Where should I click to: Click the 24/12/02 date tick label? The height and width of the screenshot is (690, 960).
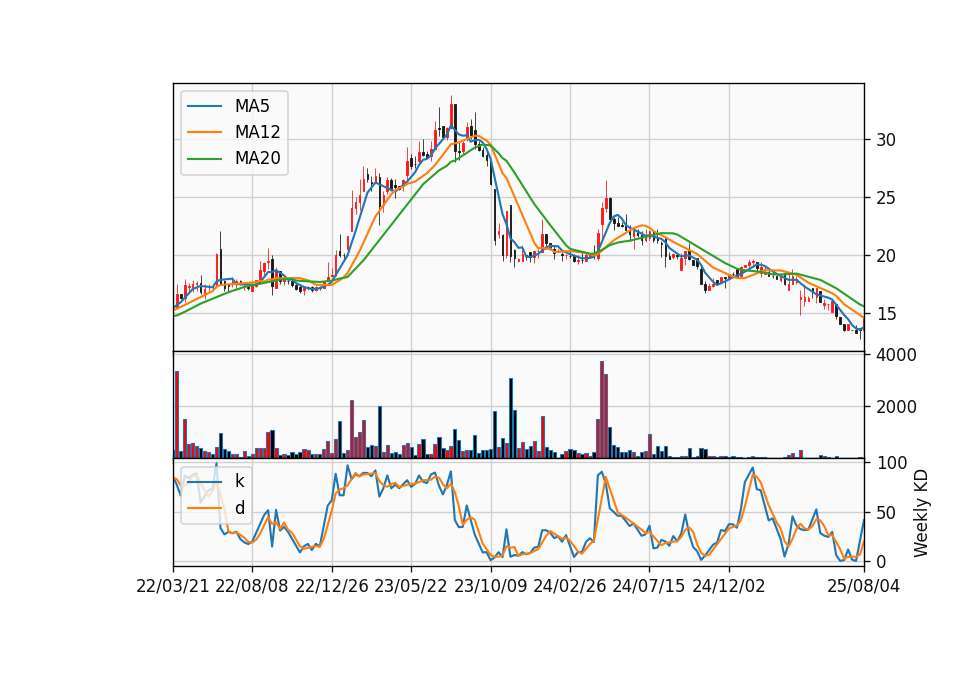point(729,586)
